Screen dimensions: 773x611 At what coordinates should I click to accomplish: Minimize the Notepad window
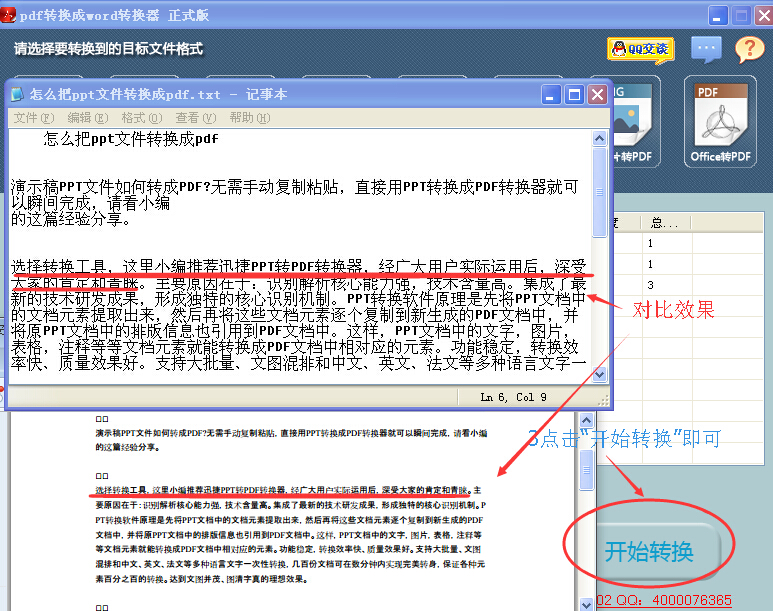[x=551, y=94]
